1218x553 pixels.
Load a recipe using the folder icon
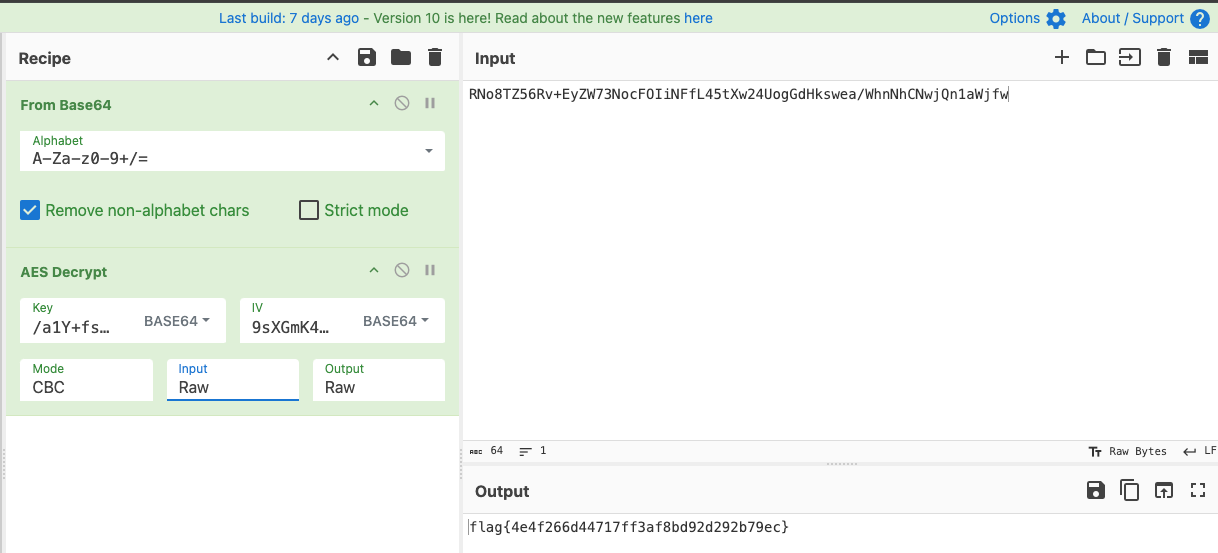tap(401, 58)
